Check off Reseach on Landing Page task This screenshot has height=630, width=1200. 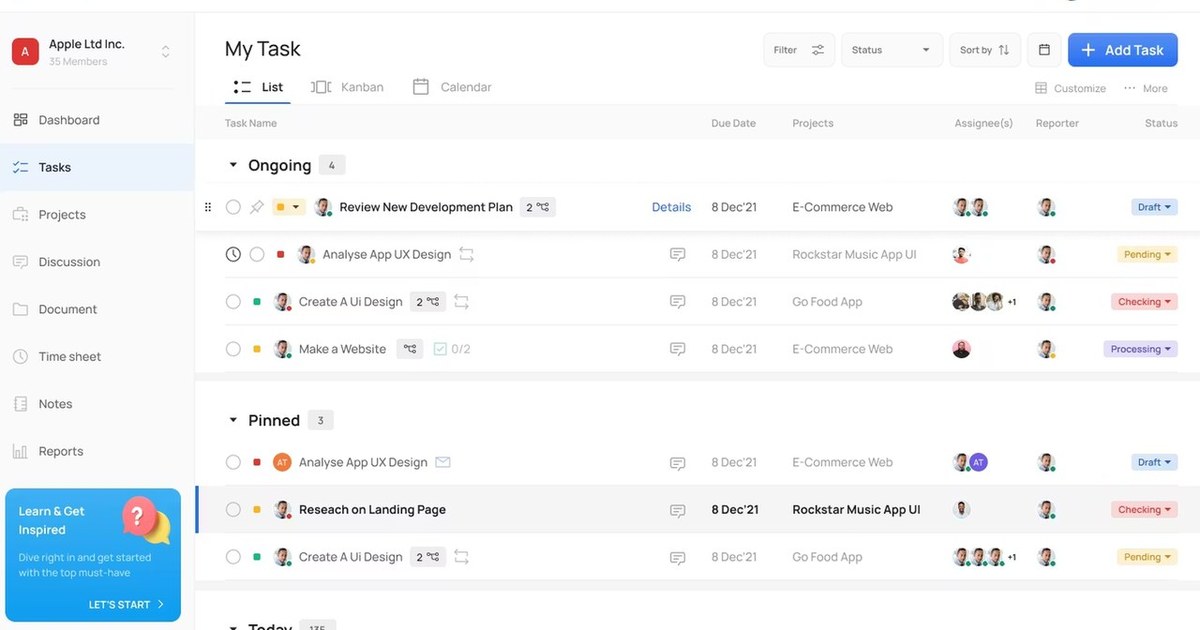233,510
